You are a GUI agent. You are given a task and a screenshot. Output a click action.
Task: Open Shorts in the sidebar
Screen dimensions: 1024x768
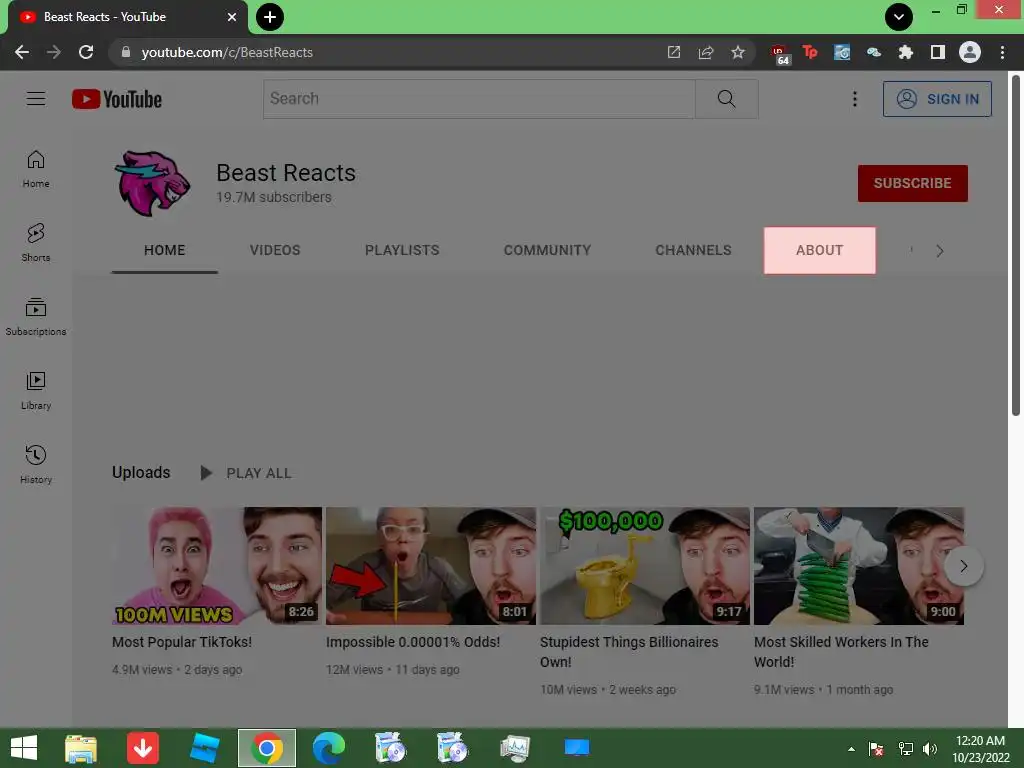click(x=36, y=242)
